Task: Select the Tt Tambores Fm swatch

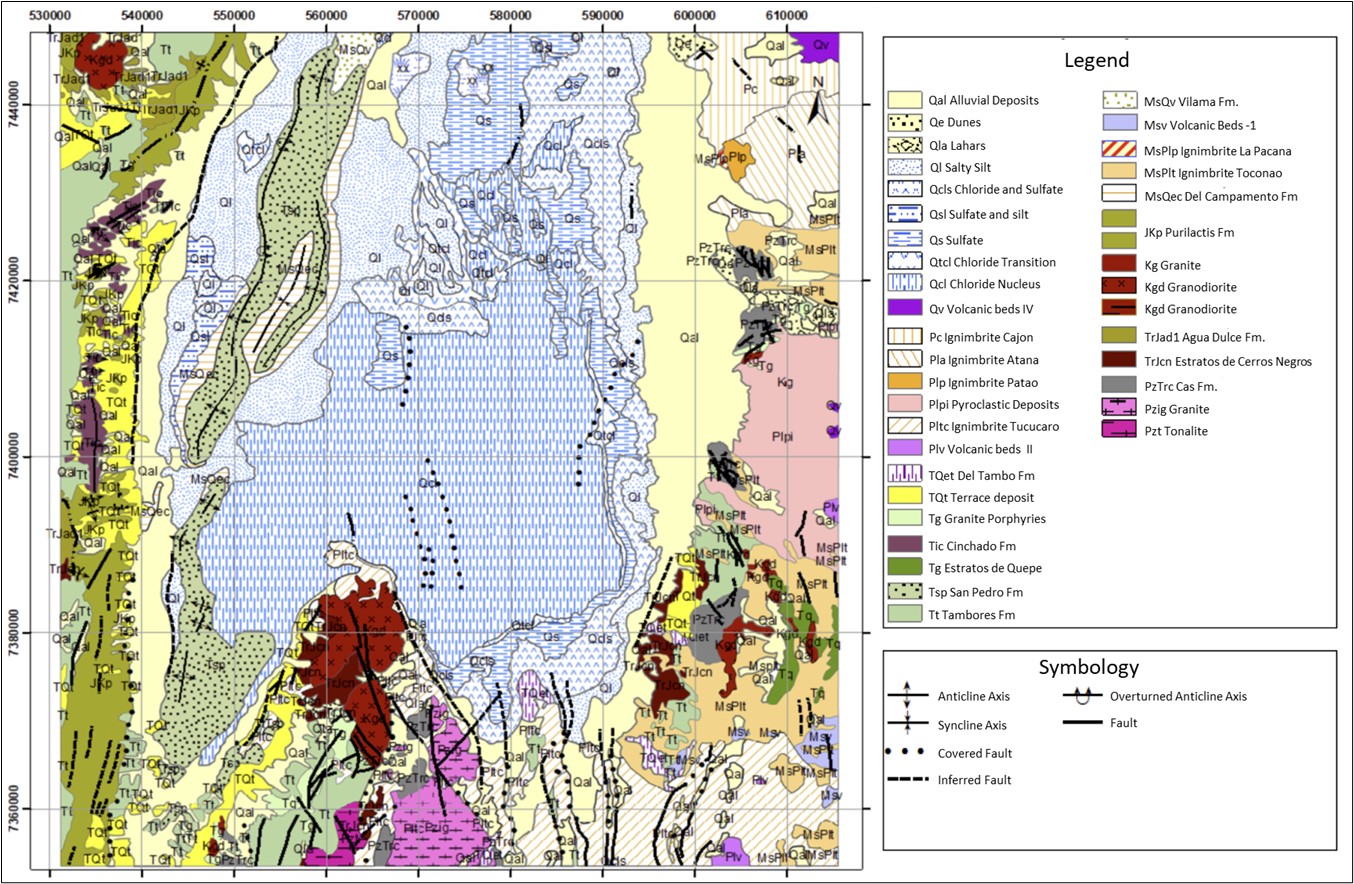Action: point(905,614)
